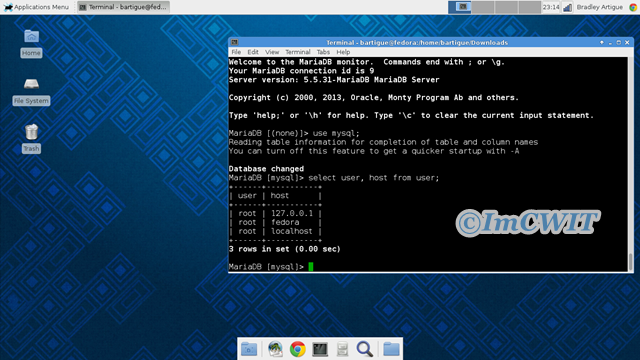
Task: Open the Trash desktop icon
Action: 31,139
